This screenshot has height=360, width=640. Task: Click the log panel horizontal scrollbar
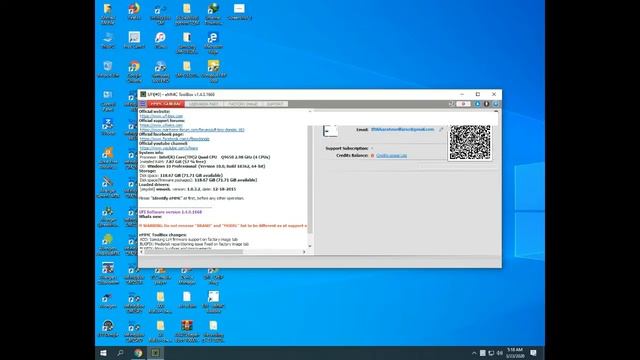point(194,252)
